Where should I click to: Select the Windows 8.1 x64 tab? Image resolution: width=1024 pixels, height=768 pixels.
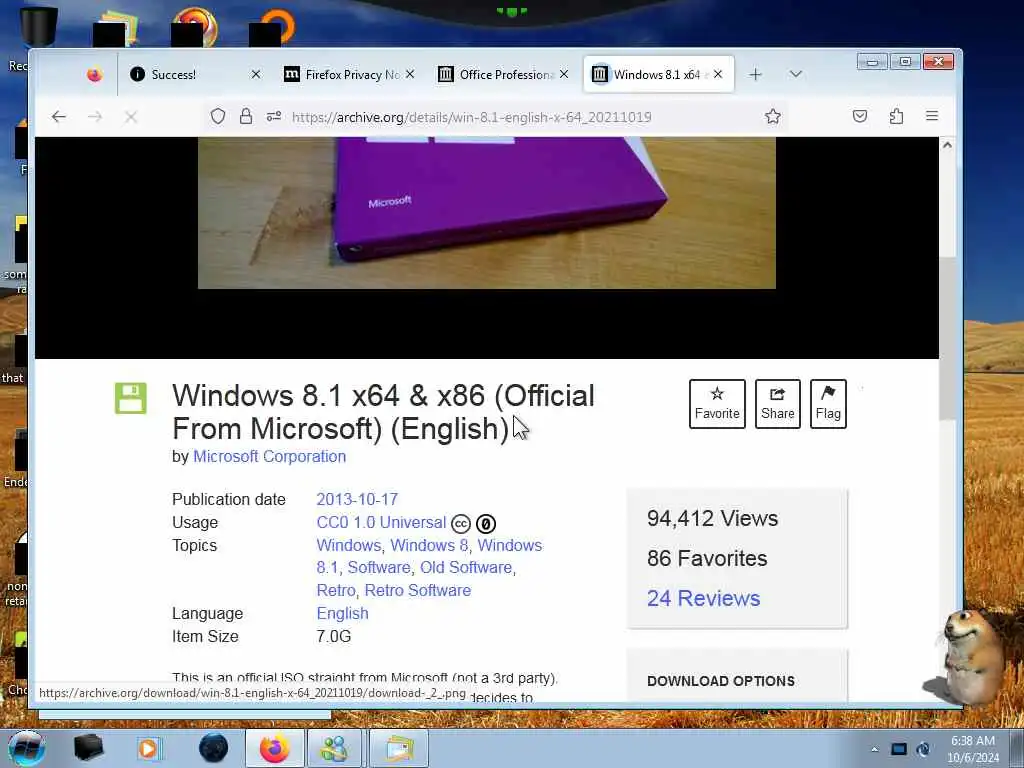(x=656, y=74)
